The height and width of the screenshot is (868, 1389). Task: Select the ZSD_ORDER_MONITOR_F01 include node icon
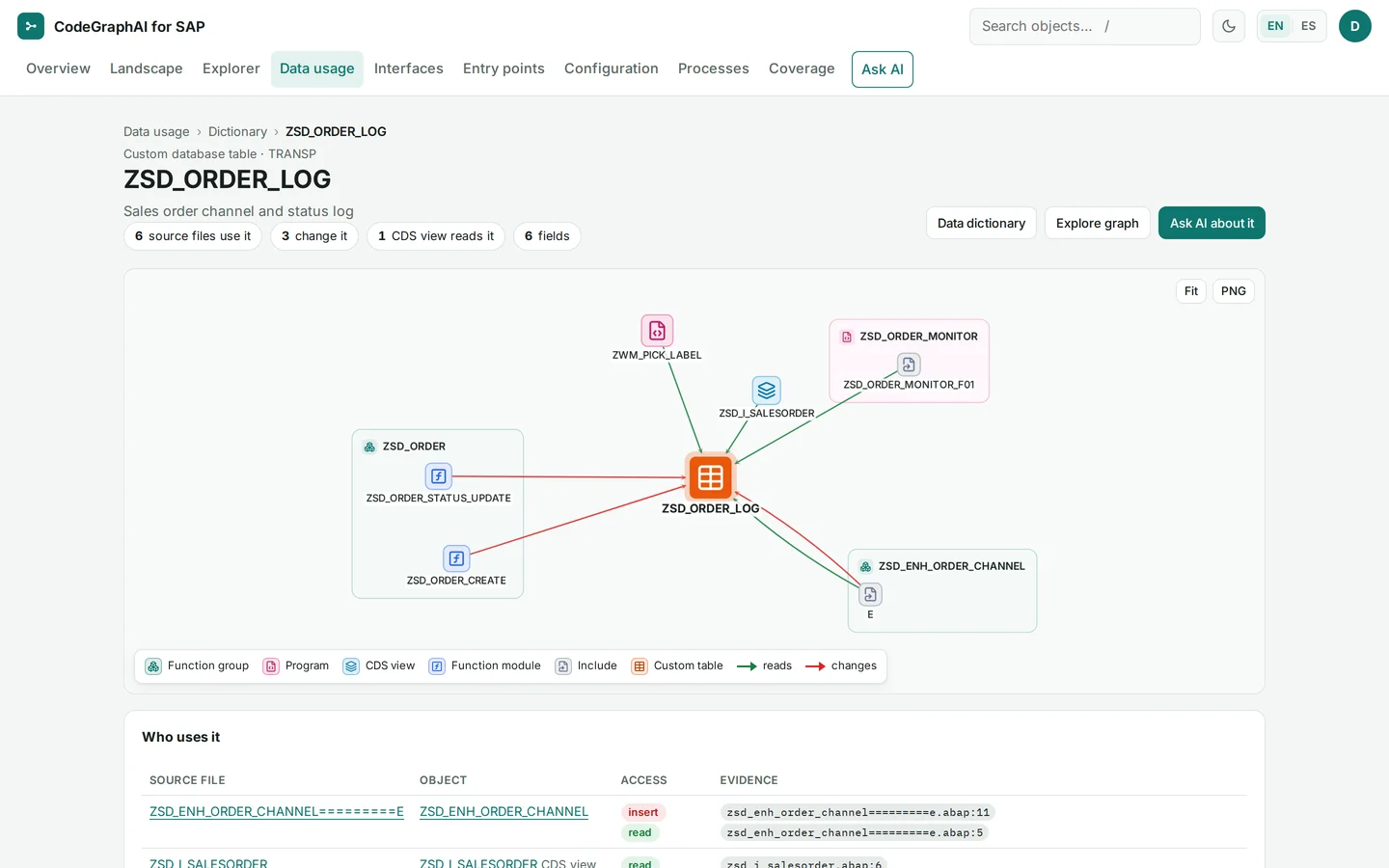tap(909, 365)
